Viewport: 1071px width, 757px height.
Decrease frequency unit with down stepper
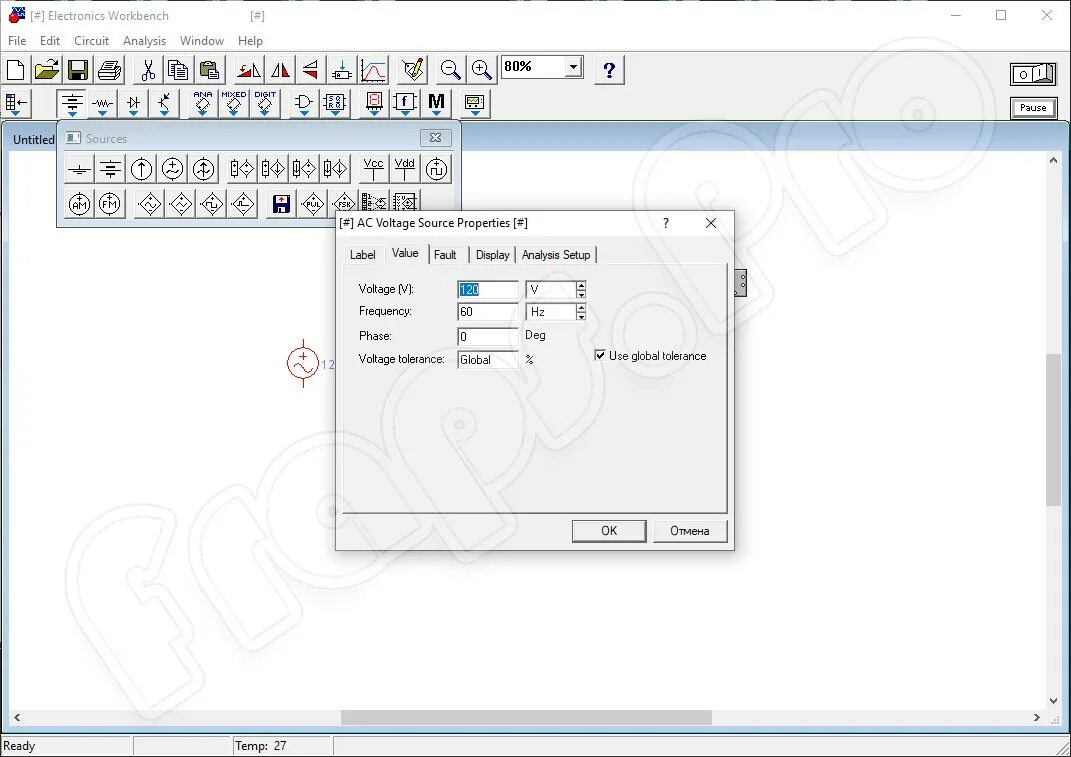click(581, 316)
